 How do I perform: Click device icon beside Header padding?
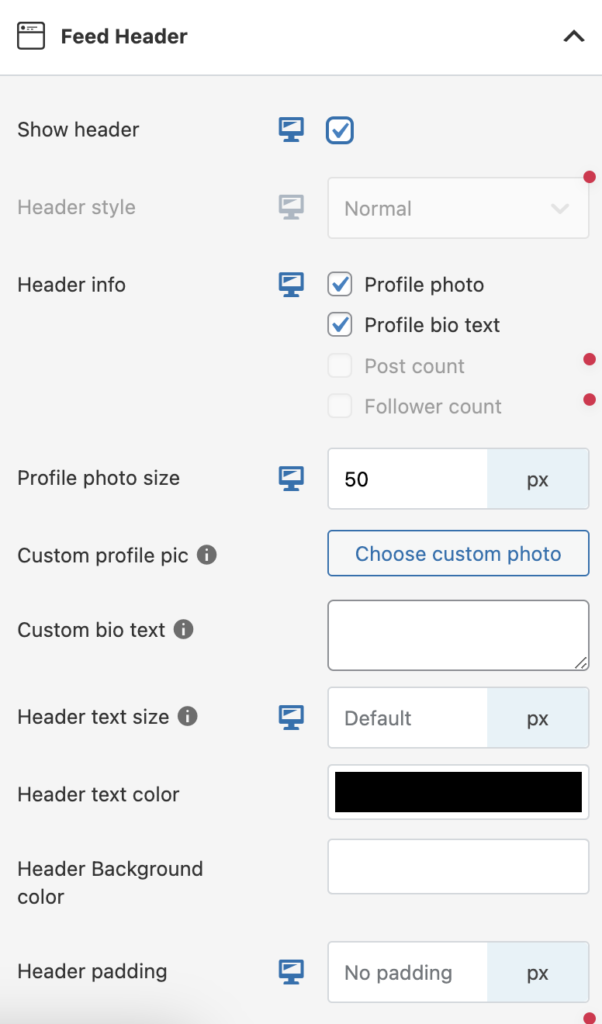(291, 971)
